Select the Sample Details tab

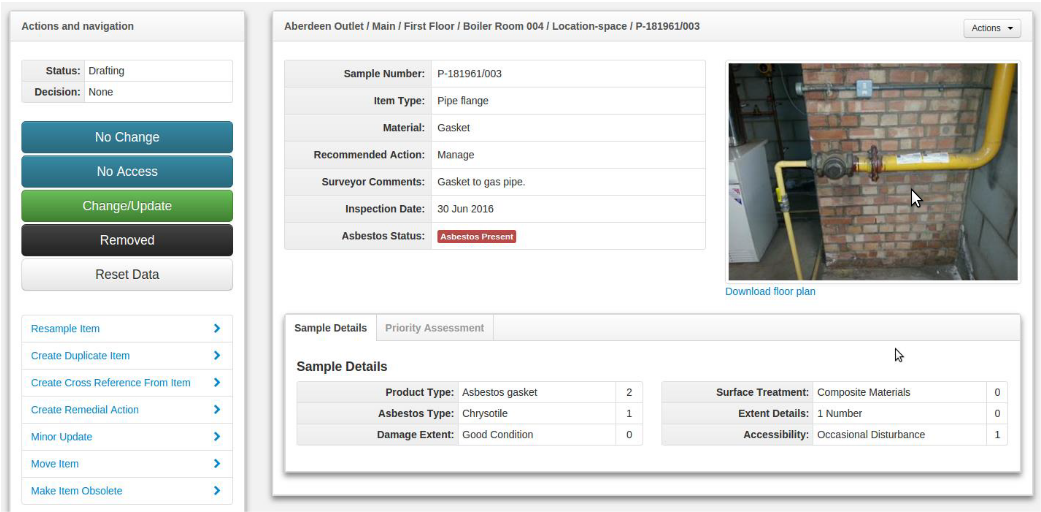330,328
